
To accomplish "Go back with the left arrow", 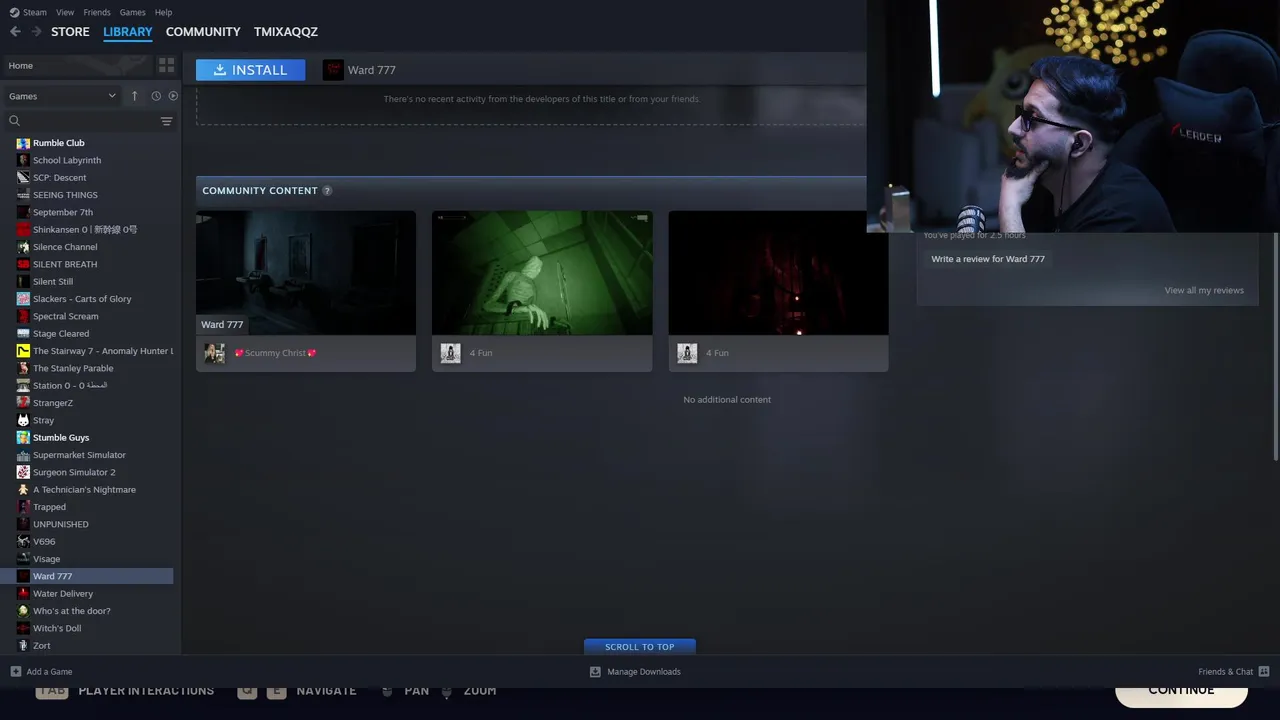I will coord(15,32).
